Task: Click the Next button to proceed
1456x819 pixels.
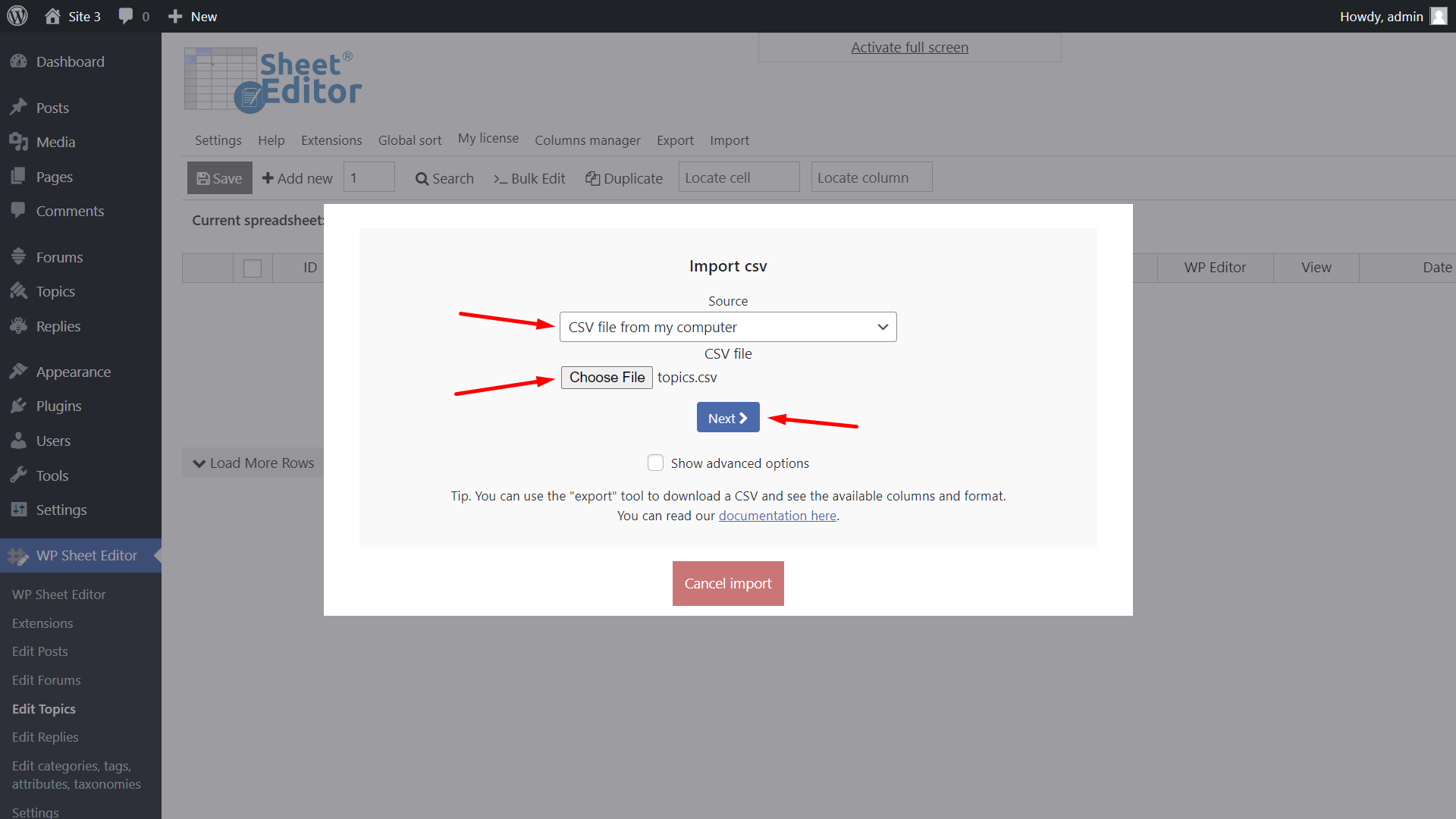Action: click(x=727, y=418)
